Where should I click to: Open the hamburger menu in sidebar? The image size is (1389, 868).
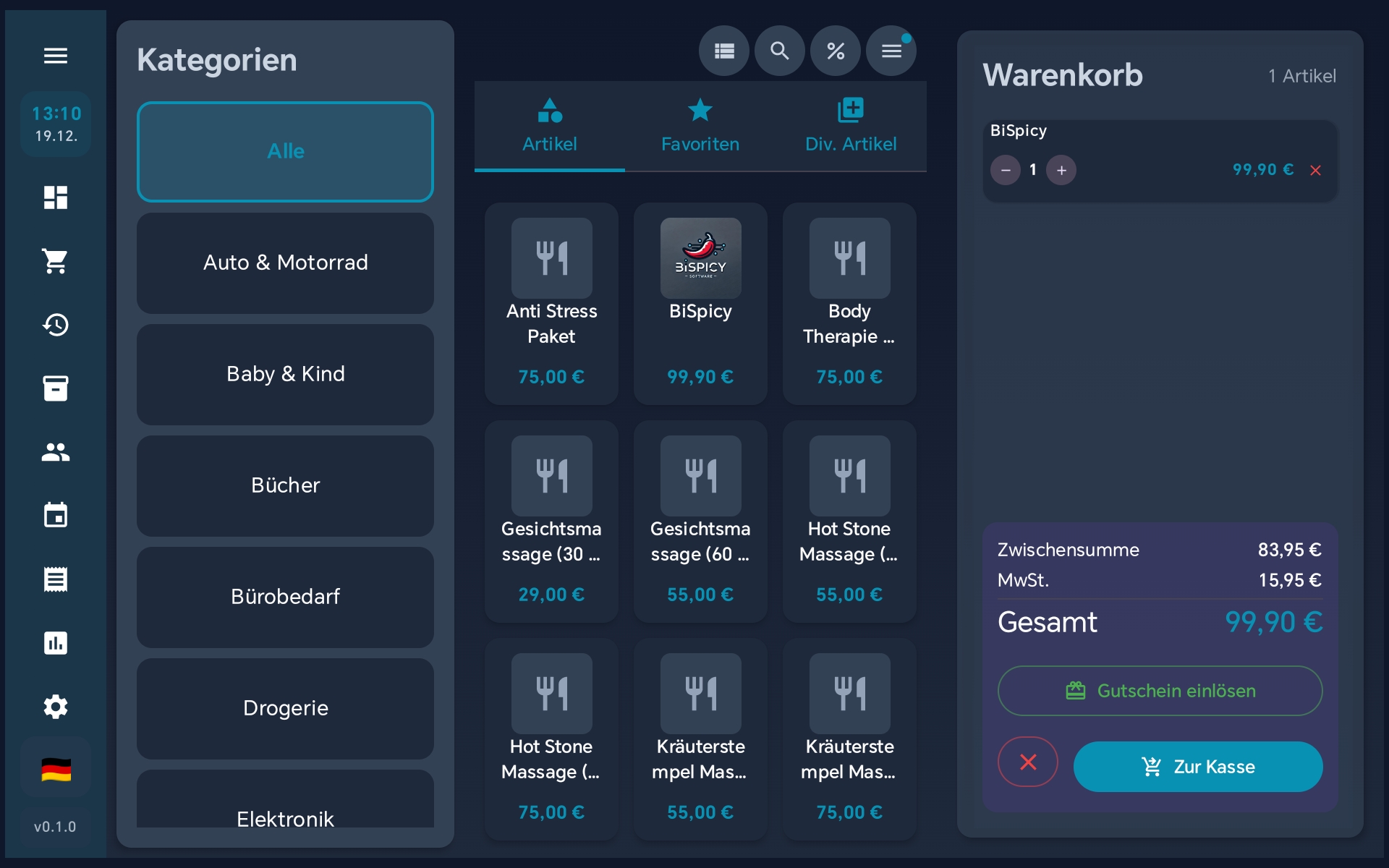click(x=55, y=56)
